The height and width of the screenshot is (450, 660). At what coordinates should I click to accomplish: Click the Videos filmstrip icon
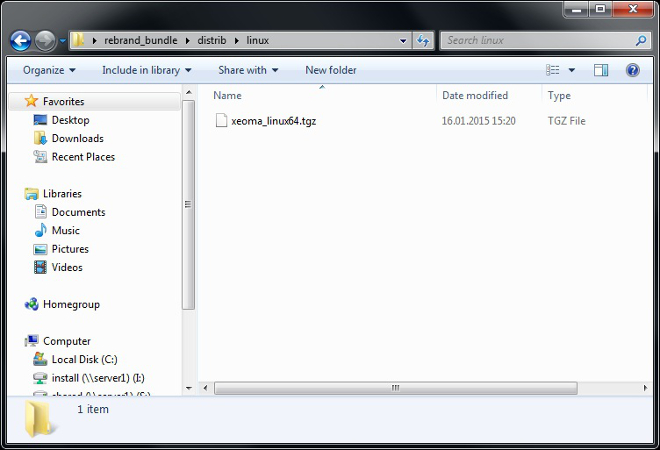40,267
